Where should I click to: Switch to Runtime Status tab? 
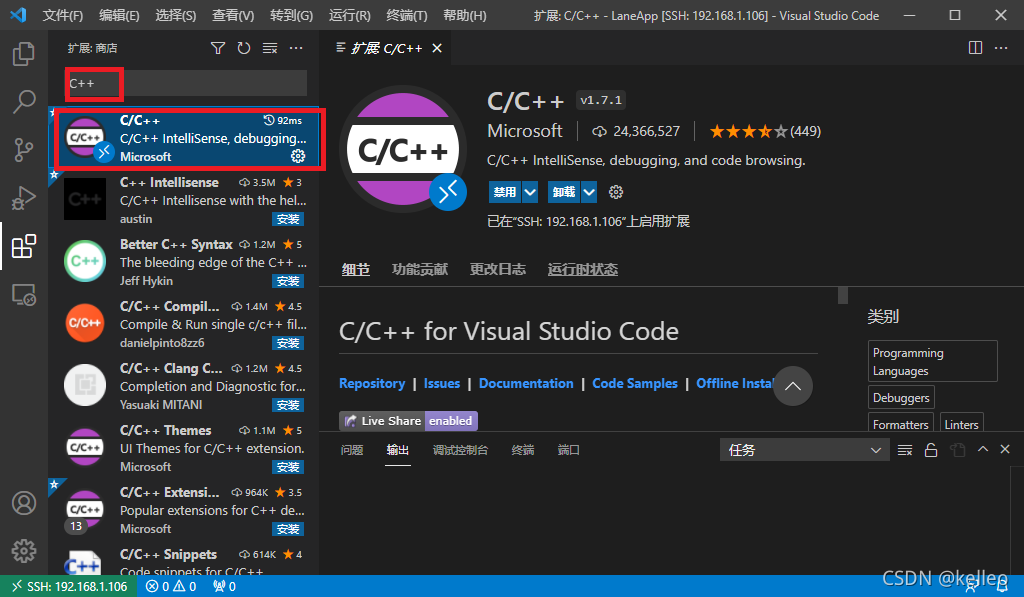pos(583,269)
